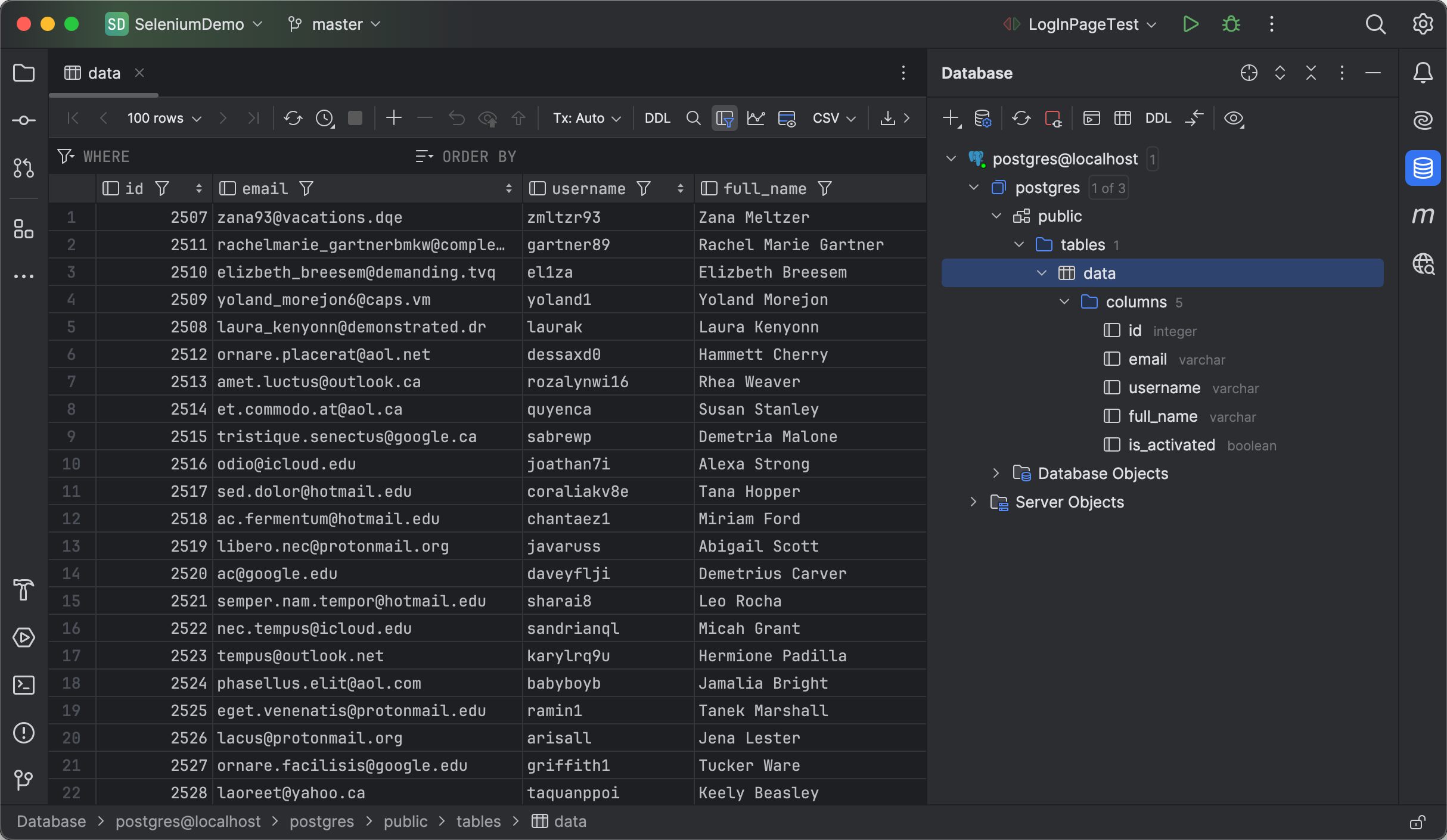Toggle filter on the email column
Screen dimensions: 1447x840
(306, 189)
